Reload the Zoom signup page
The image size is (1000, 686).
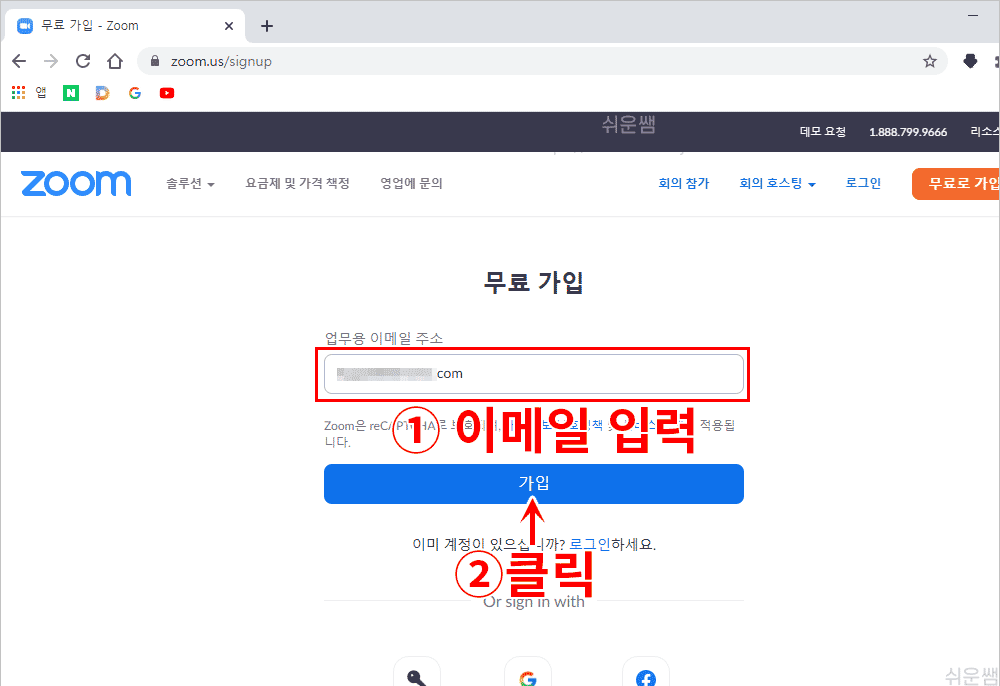[x=83, y=61]
